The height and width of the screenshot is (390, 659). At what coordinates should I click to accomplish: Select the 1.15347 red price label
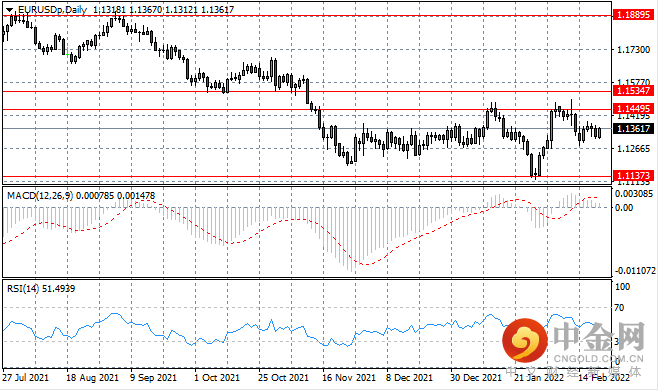[x=634, y=91]
